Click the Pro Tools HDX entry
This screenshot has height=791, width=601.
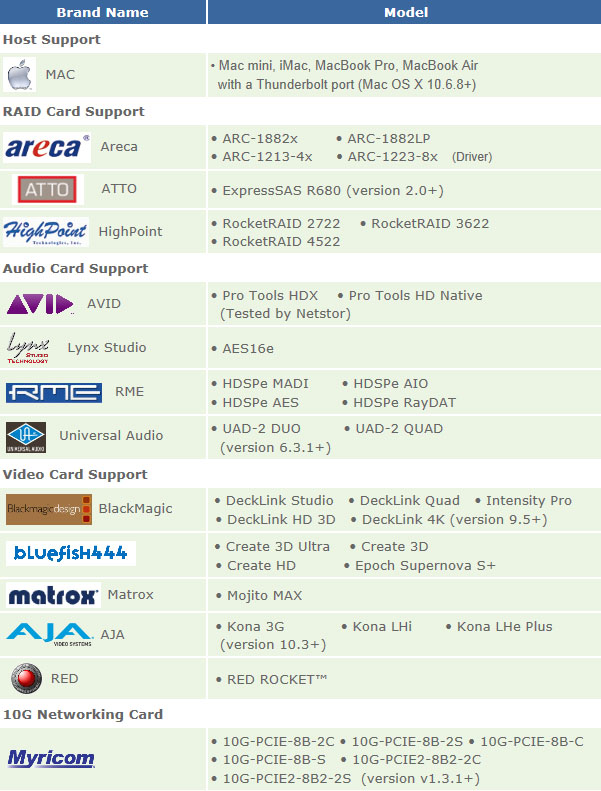270,296
